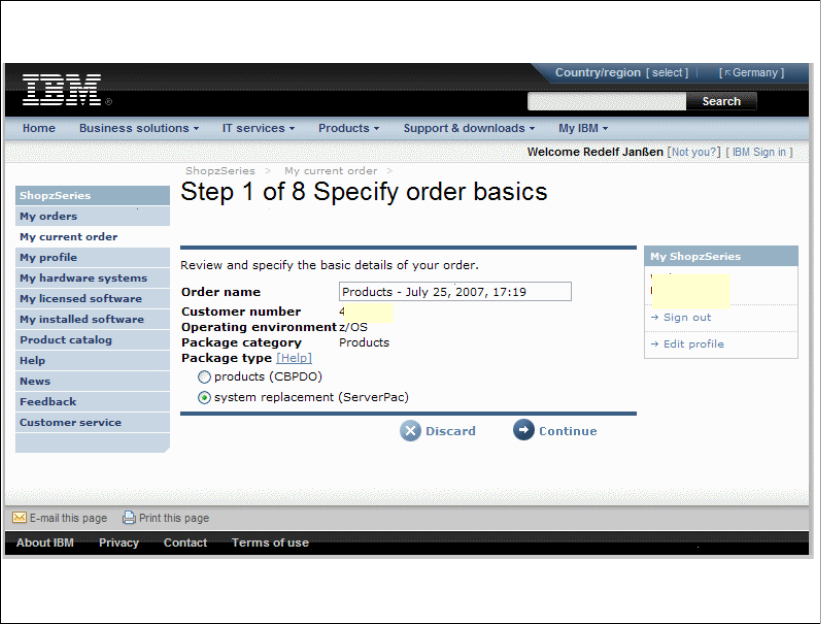821x624 pixels.
Task: Click the ShopzSeries sidebar header
Action: (x=93, y=195)
